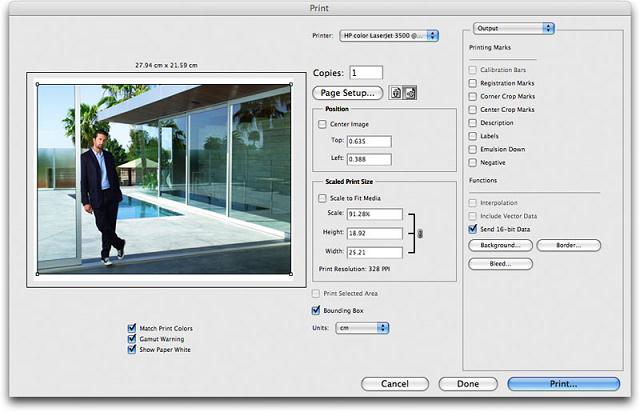Image resolution: width=640 pixels, height=412 pixels.
Task: Disable Gamut Warning checkbox
Action: pos(132,339)
